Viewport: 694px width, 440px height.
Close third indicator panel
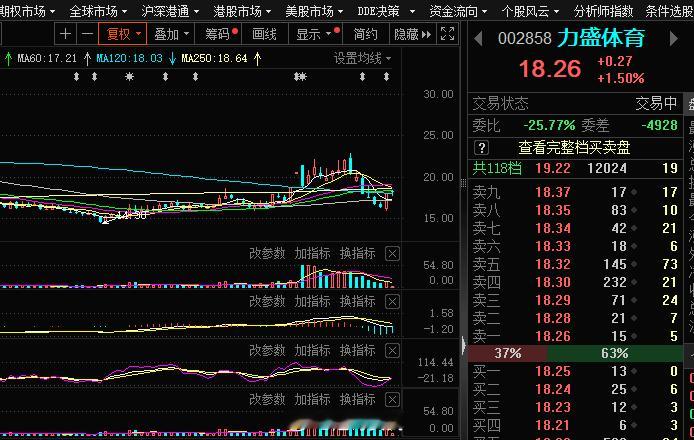pyautogui.click(x=392, y=351)
